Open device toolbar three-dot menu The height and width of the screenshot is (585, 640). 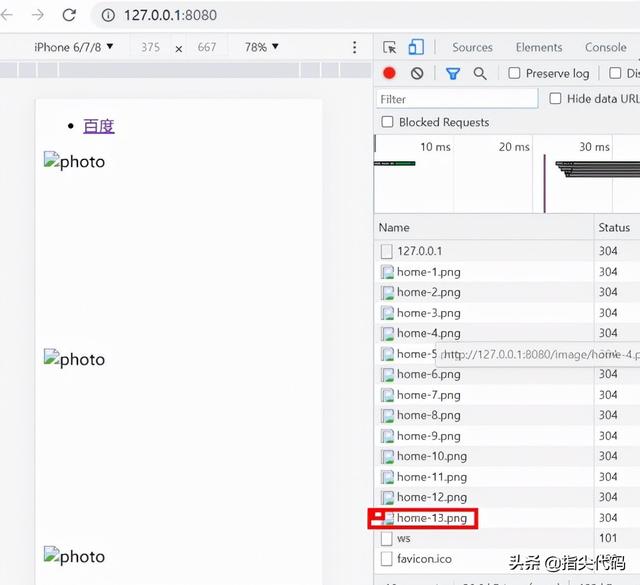point(354,47)
